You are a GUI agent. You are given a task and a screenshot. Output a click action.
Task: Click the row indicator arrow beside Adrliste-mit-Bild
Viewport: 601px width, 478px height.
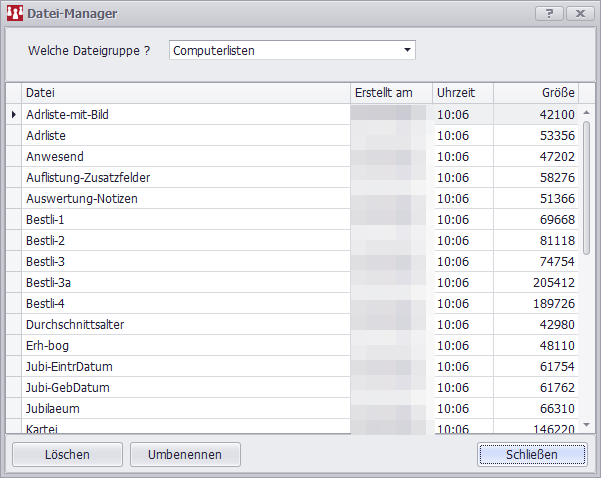pos(13,115)
